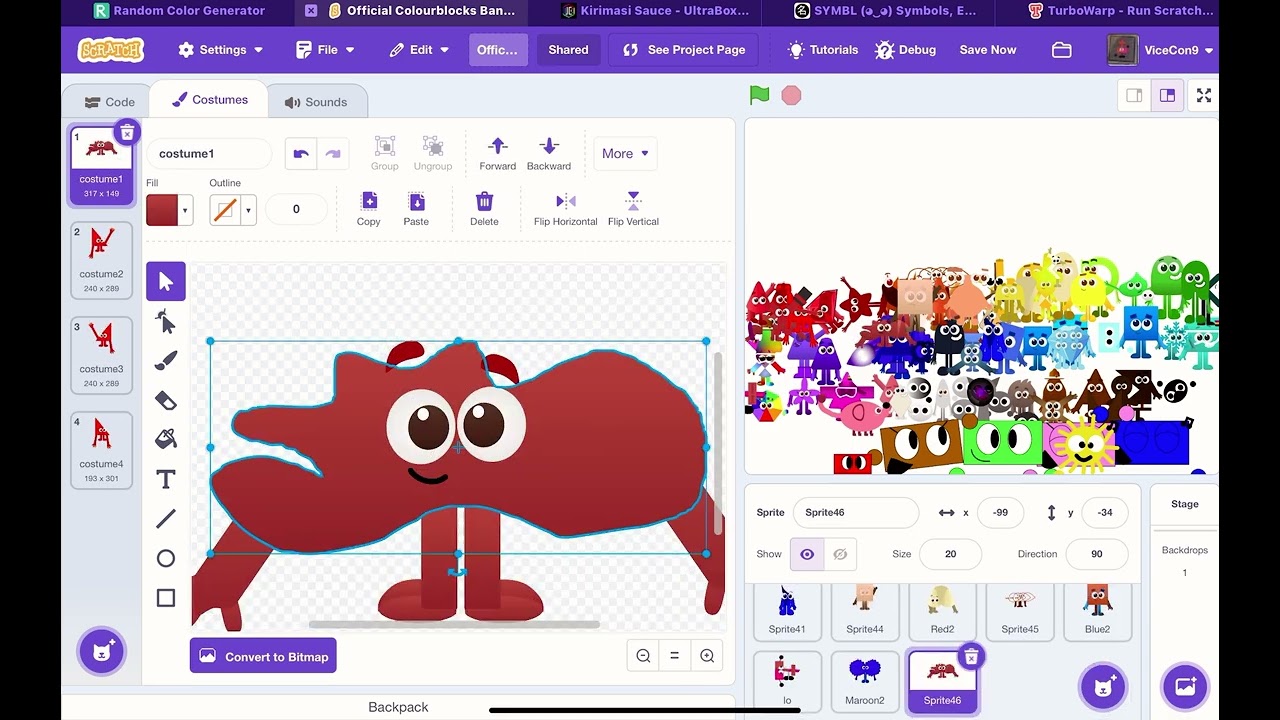Enter full screen stage mode

1204,96
